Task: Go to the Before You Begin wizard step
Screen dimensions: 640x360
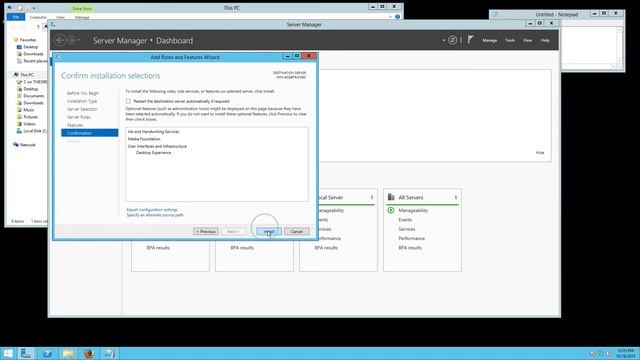Action: tap(83, 93)
